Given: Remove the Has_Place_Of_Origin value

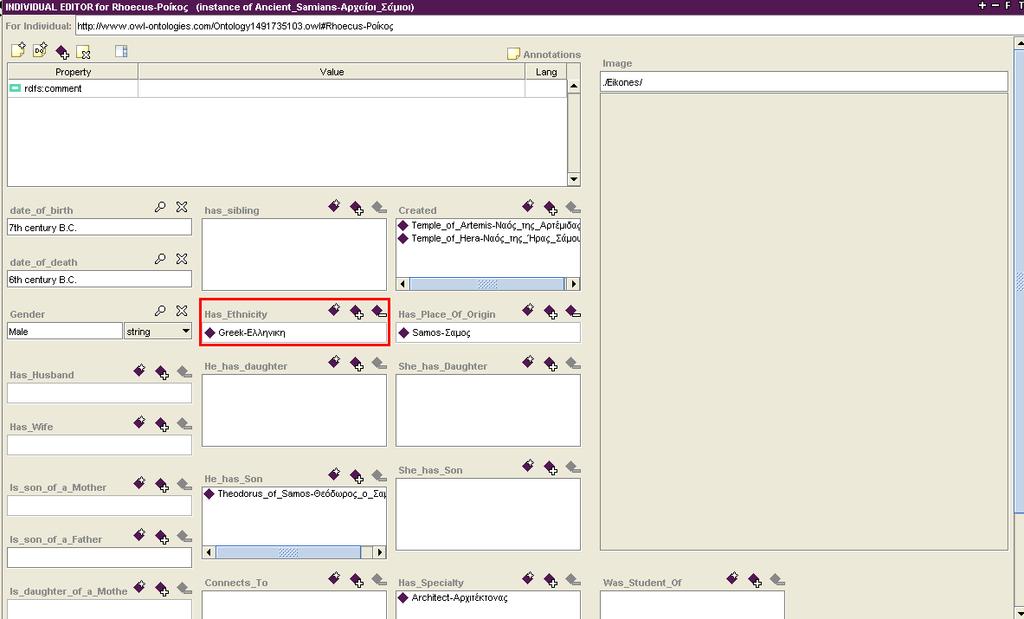Looking at the screenshot, I should (x=573, y=311).
